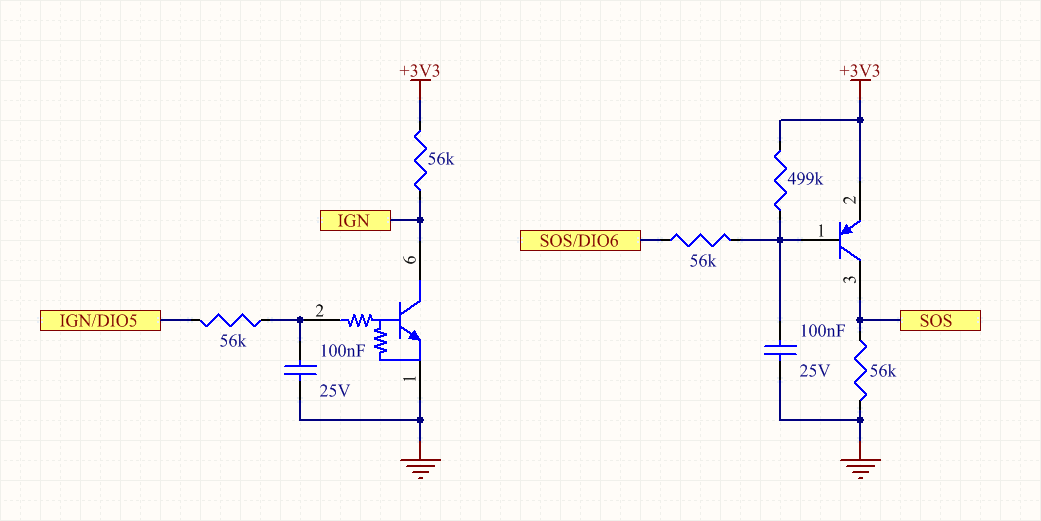
Task: Select the internal base-emitter resistor of NPN
Action: [x=380, y=340]
